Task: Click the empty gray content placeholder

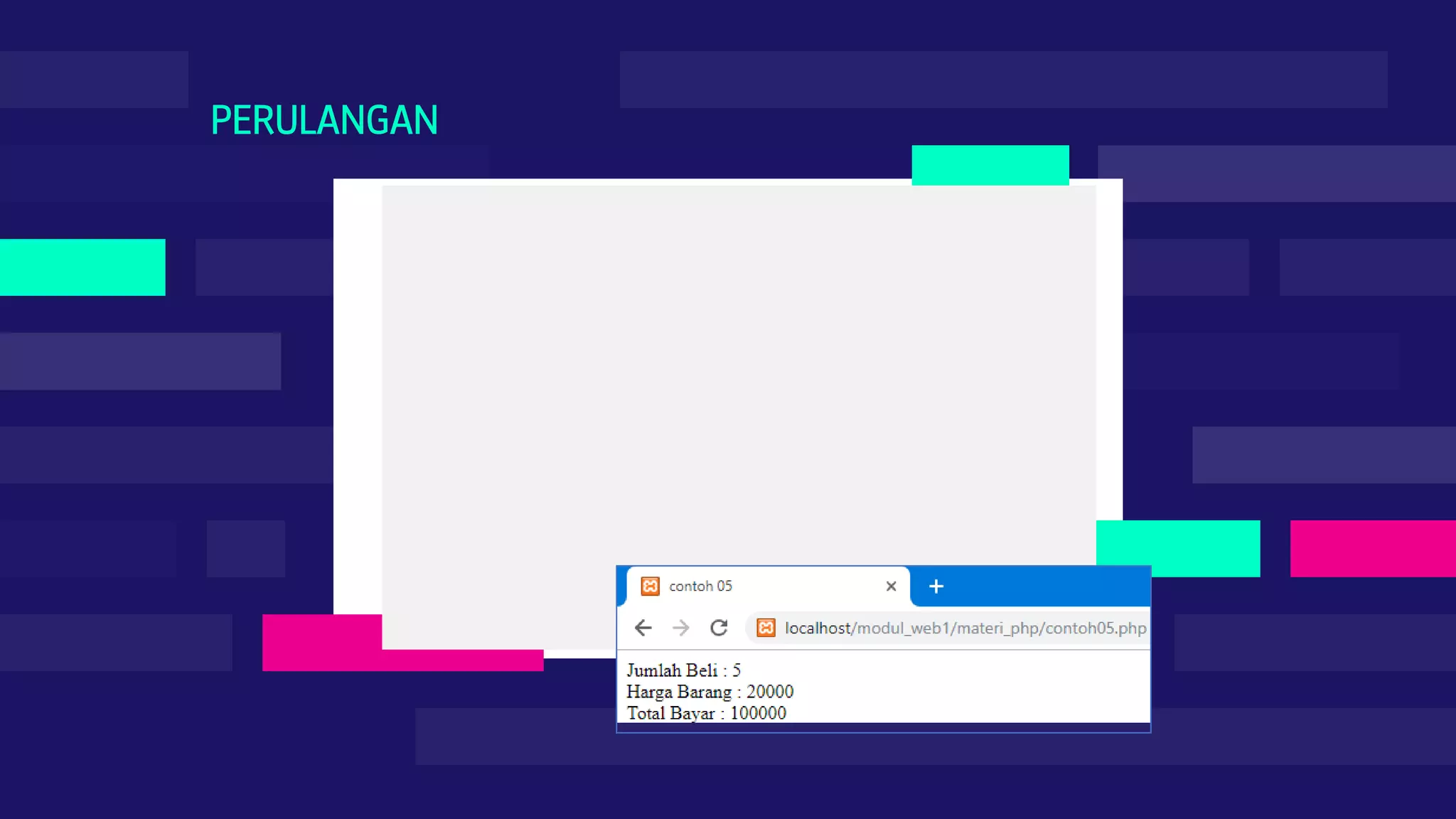Action: click(738, 370)
